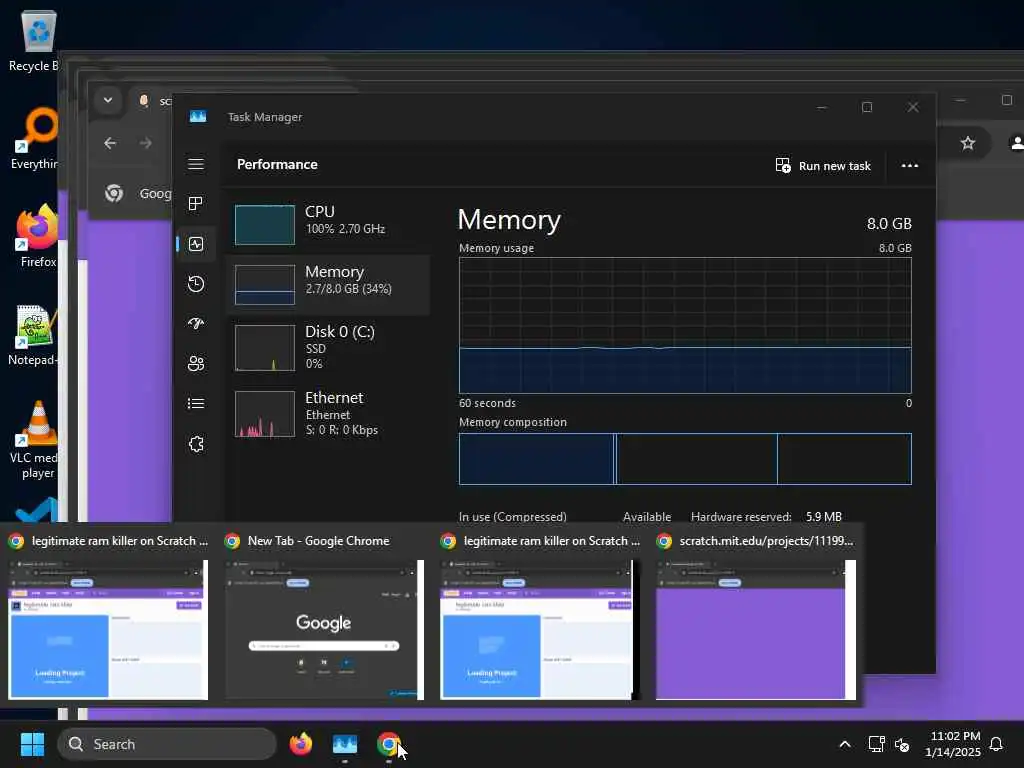
Task: Open Notepad++ desktop shortcut
Action: coord(34,335)
